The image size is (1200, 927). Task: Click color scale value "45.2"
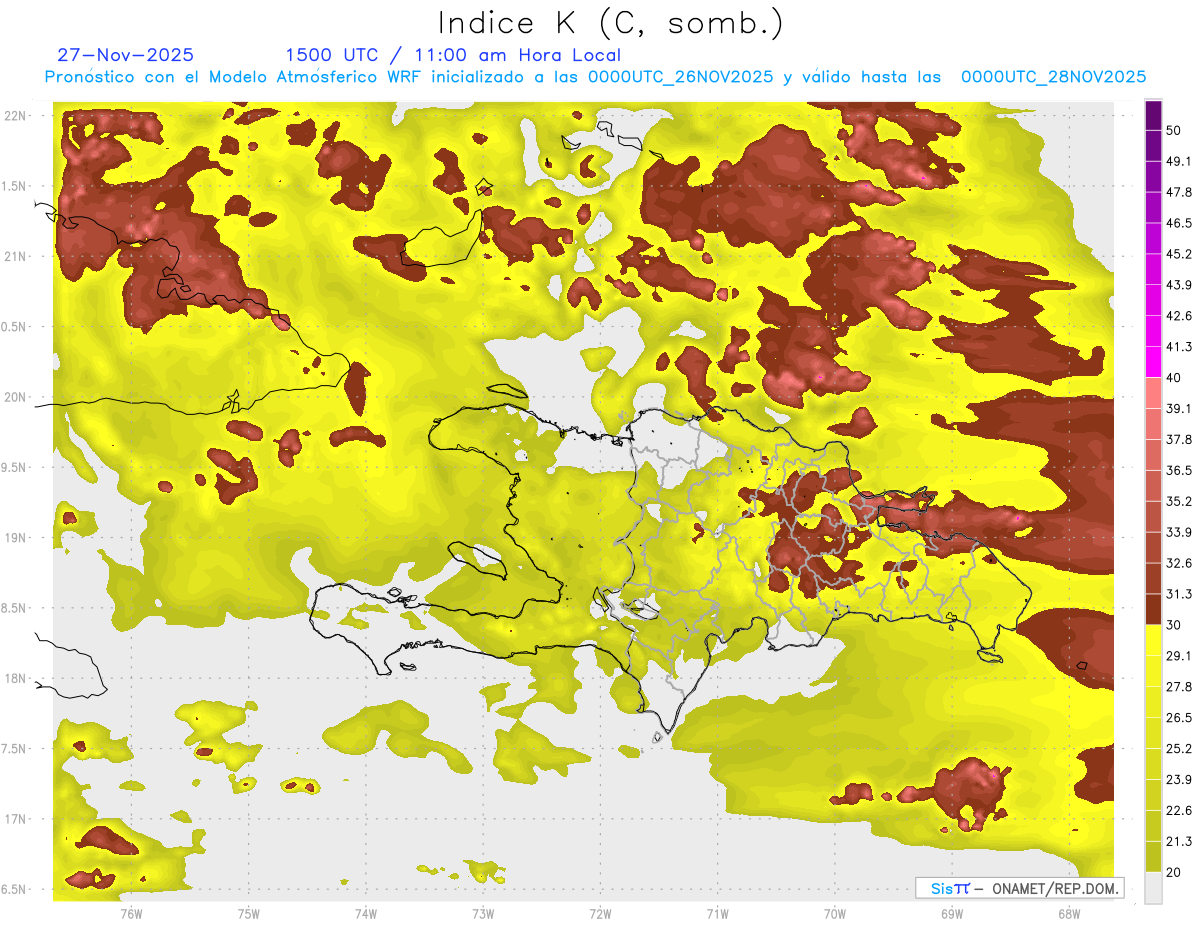[1178, 254]
